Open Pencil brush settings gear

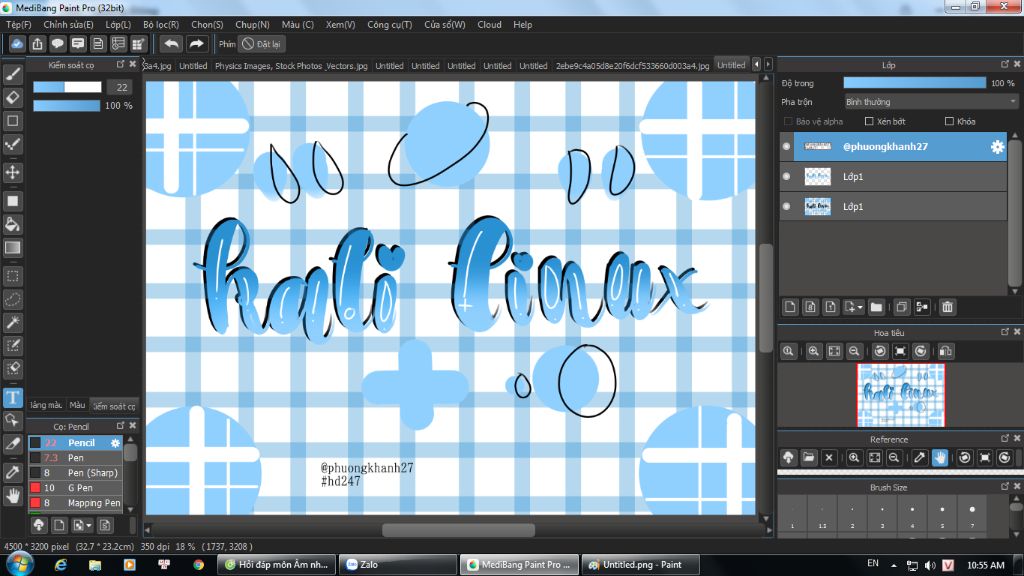click(115, 443)
